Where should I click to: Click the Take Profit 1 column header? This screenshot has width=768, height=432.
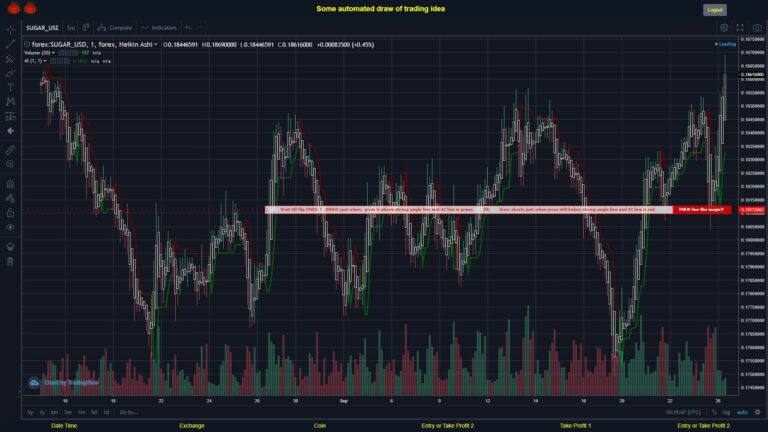point(576,426)
